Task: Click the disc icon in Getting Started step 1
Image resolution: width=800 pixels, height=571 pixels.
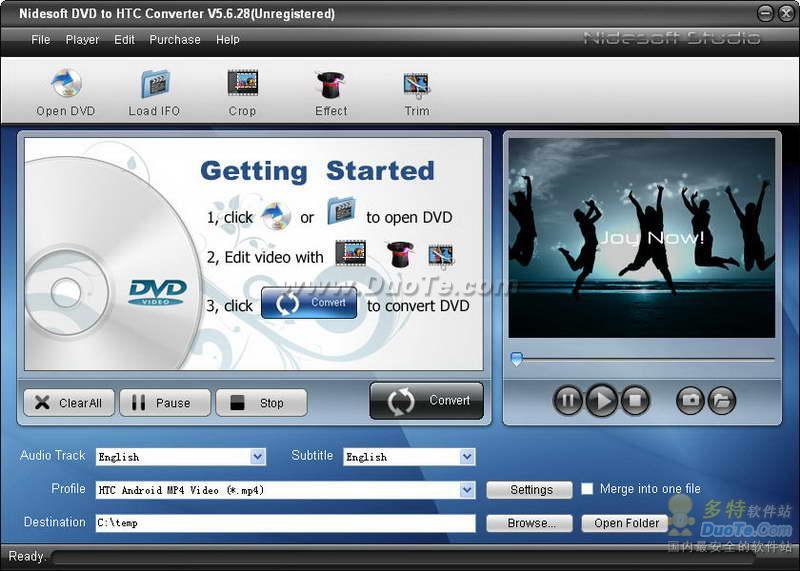Action: point(276,215)
